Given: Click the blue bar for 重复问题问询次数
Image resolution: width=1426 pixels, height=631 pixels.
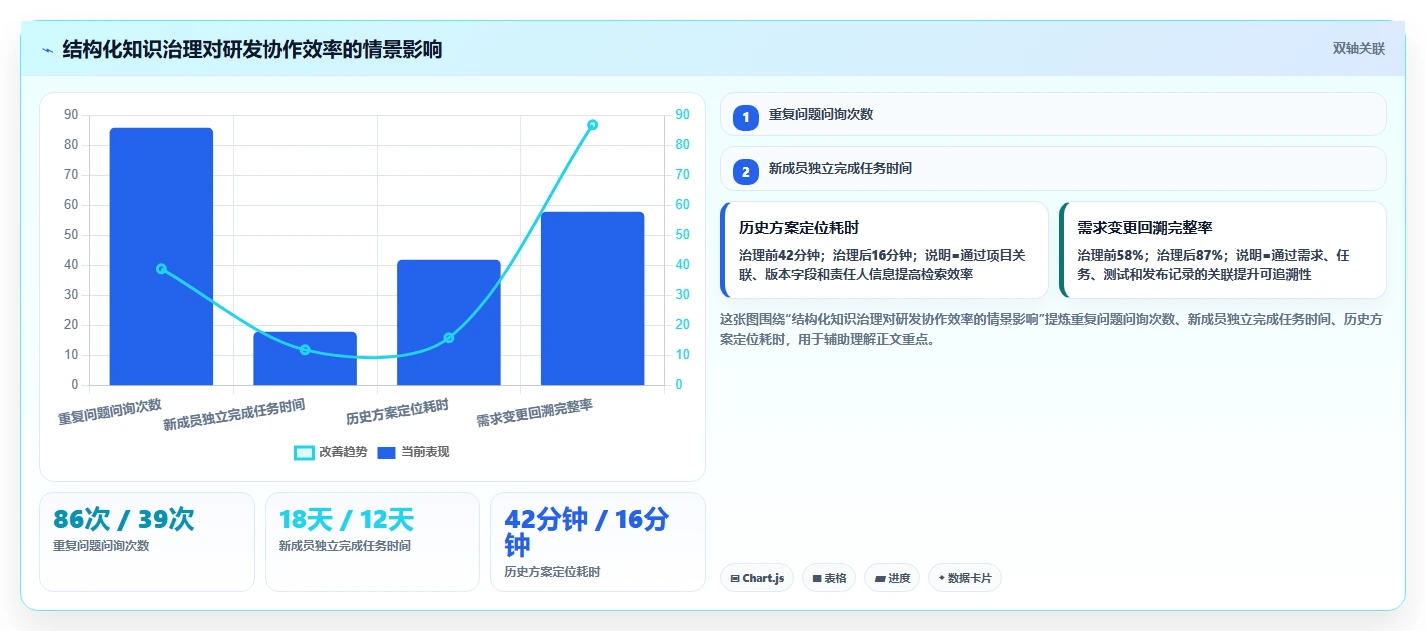Looking at the screenshot, I should click(x=161, y=256).
